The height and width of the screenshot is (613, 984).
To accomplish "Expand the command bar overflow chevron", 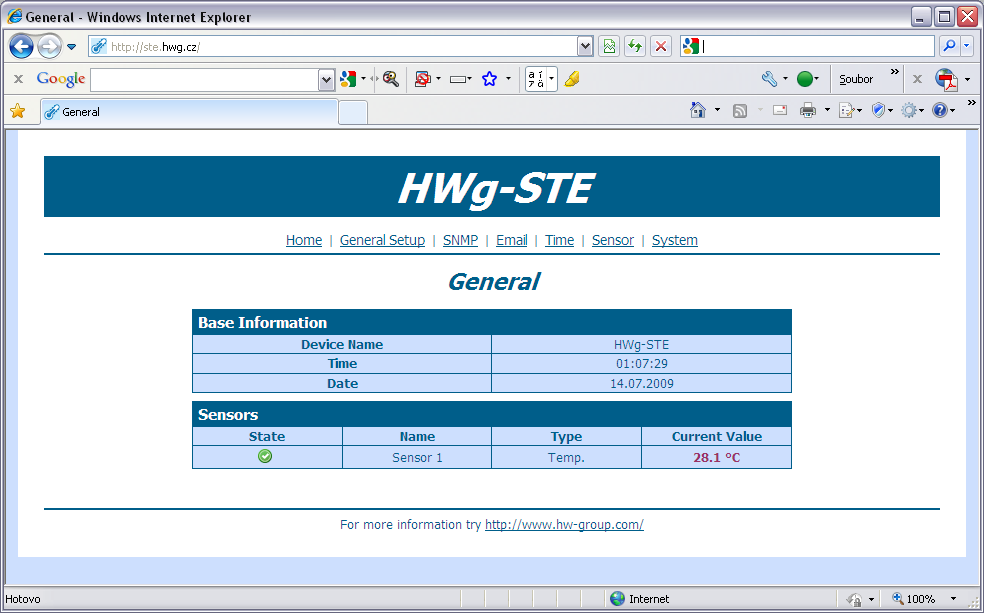I will tap(971, 103).
